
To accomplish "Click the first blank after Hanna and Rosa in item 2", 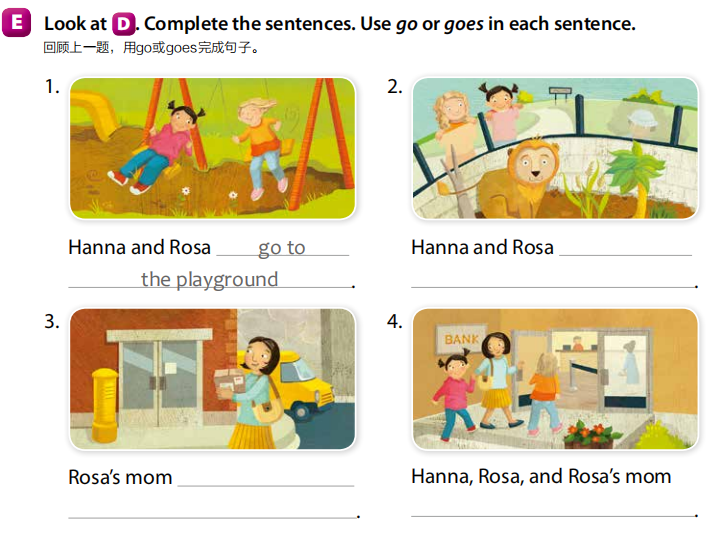I will 626,248.
